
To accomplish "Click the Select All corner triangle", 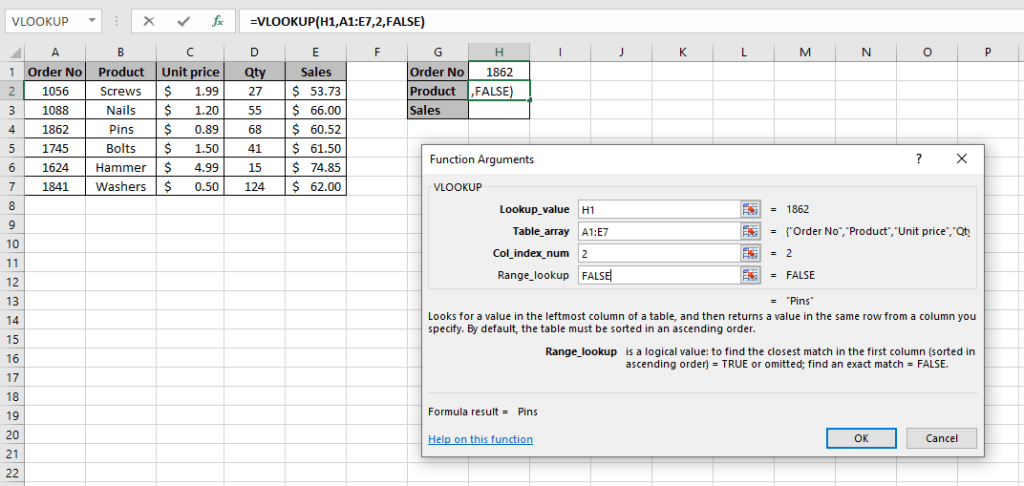I will pyautogui.click(x=16, y=54).
